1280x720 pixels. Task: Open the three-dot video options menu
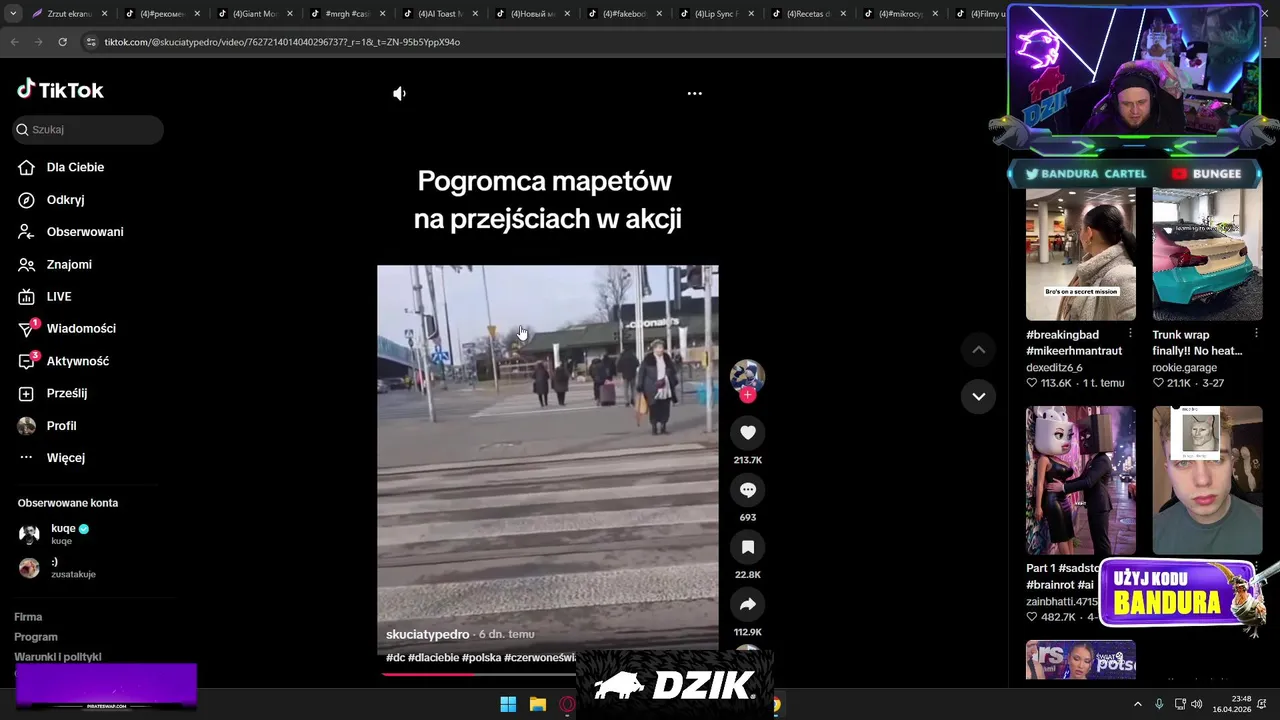694,93
